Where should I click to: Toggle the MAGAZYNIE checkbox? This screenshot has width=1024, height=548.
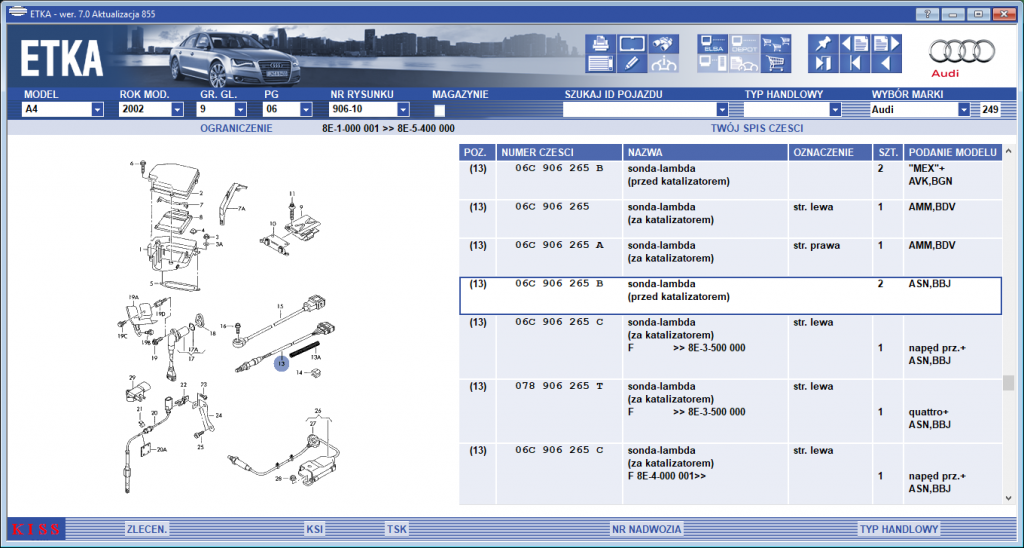click(x=440, y=110)
